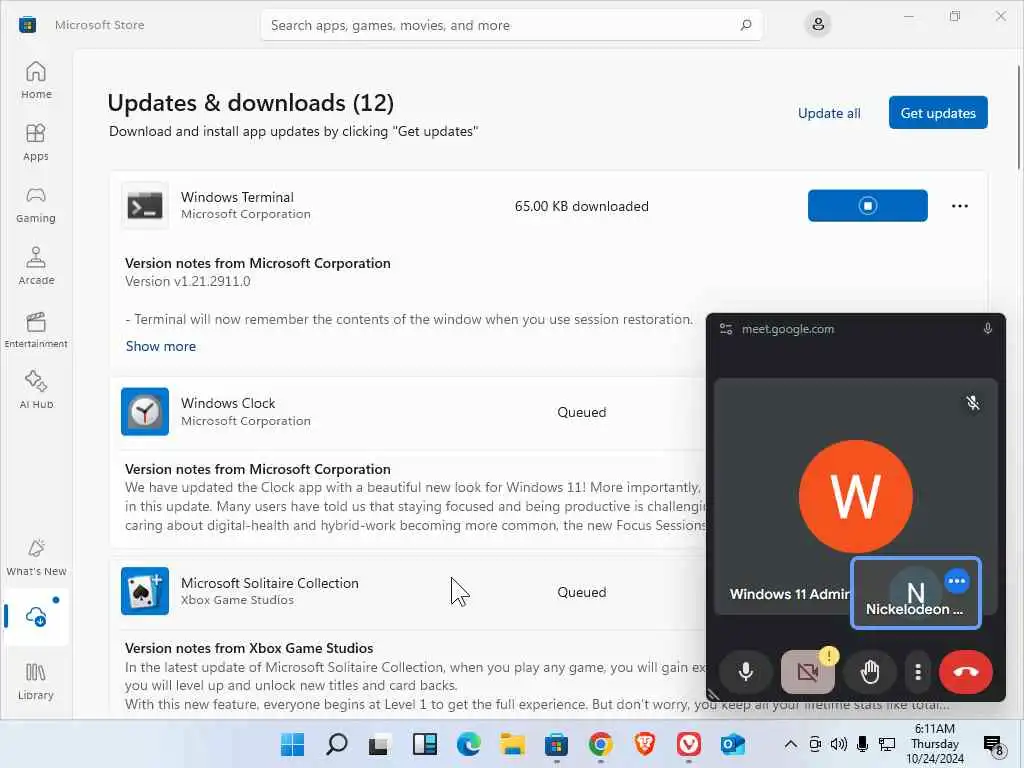Open Outlook from taskbar

click(x=733, y=744)
